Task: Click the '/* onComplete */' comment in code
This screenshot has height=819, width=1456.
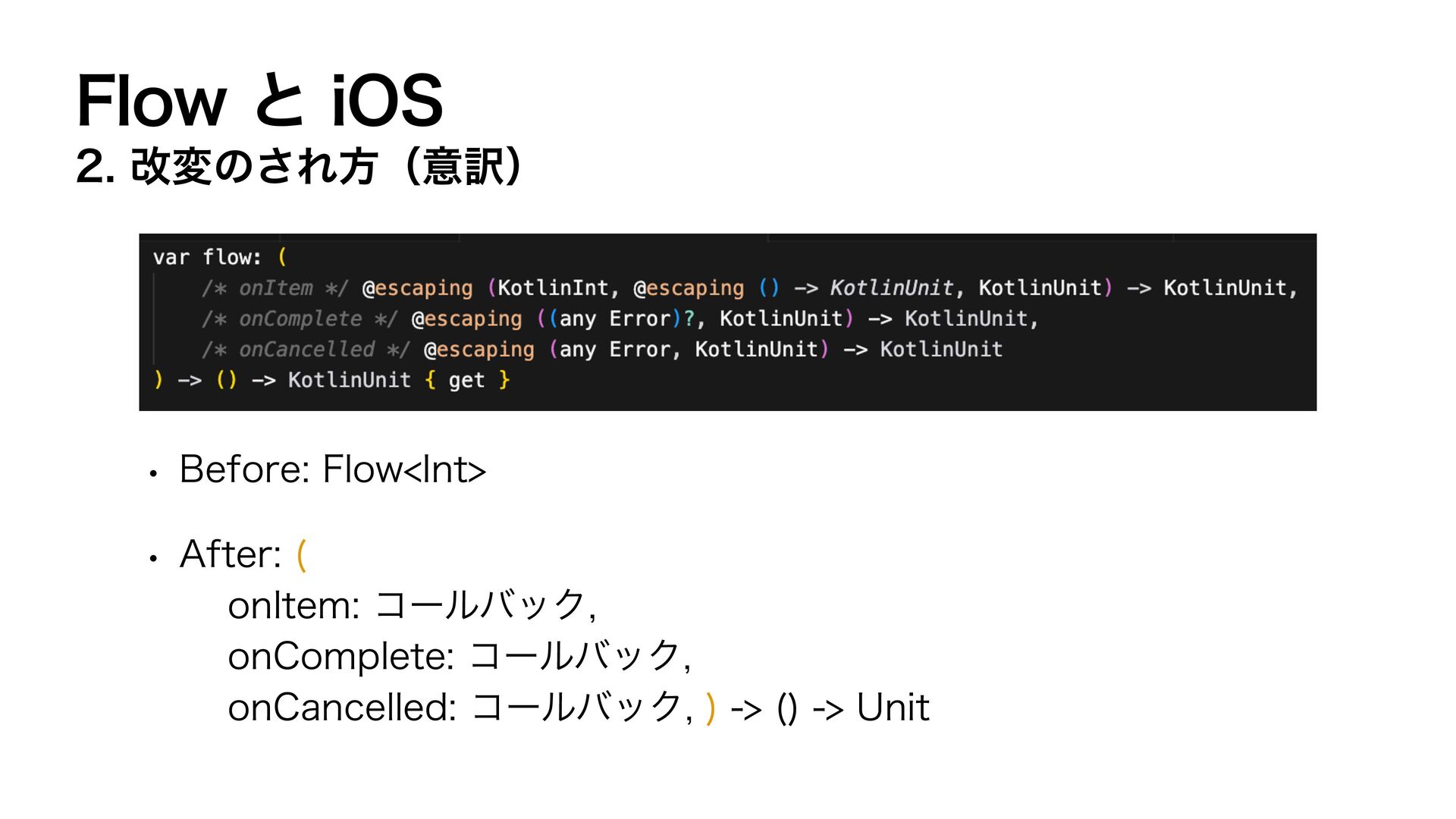Action: tap(300, 318)
